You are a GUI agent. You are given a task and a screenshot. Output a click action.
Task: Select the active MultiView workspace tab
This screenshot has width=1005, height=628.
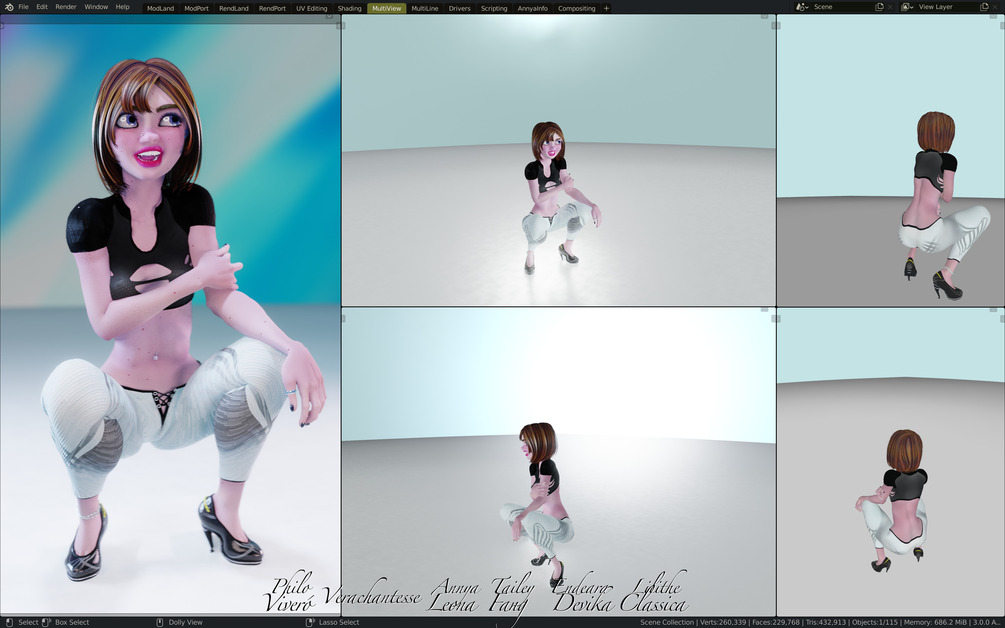386,8
